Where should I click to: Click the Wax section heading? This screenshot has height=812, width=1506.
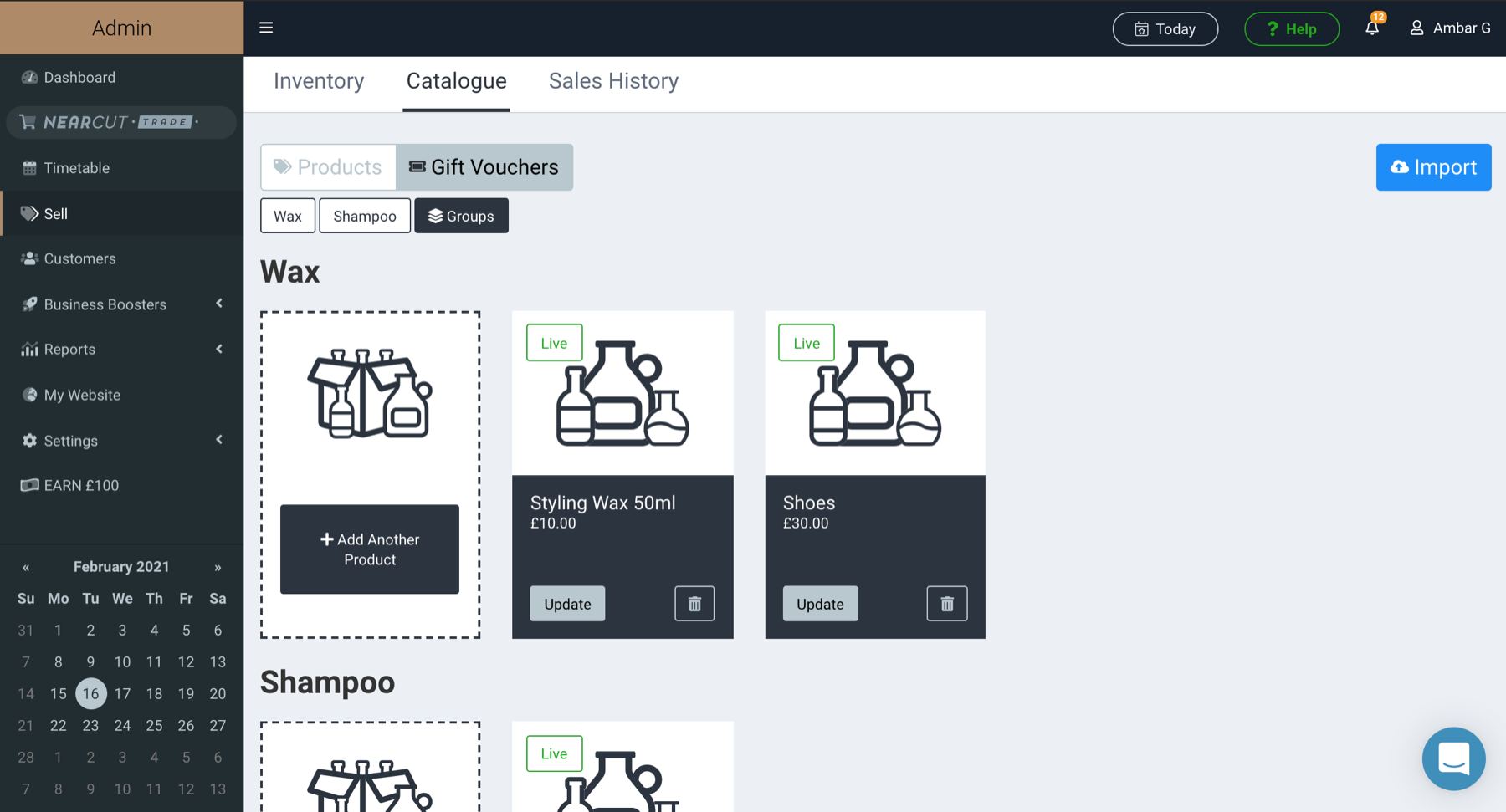pos(289,272)
